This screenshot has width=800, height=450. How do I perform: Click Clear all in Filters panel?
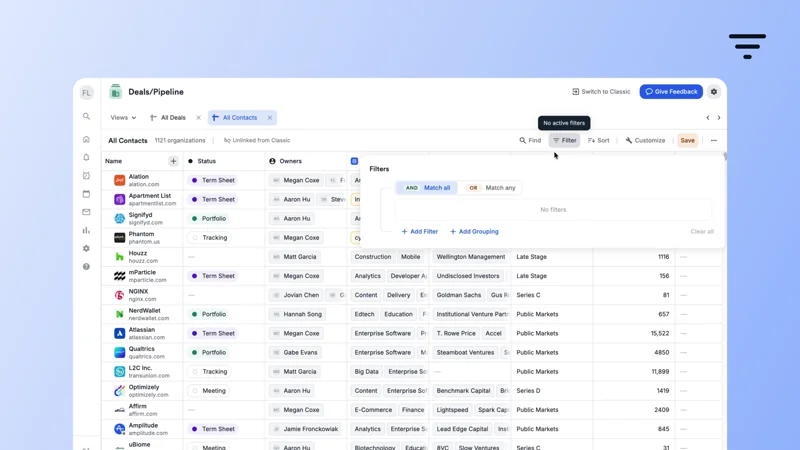[702, 232]
